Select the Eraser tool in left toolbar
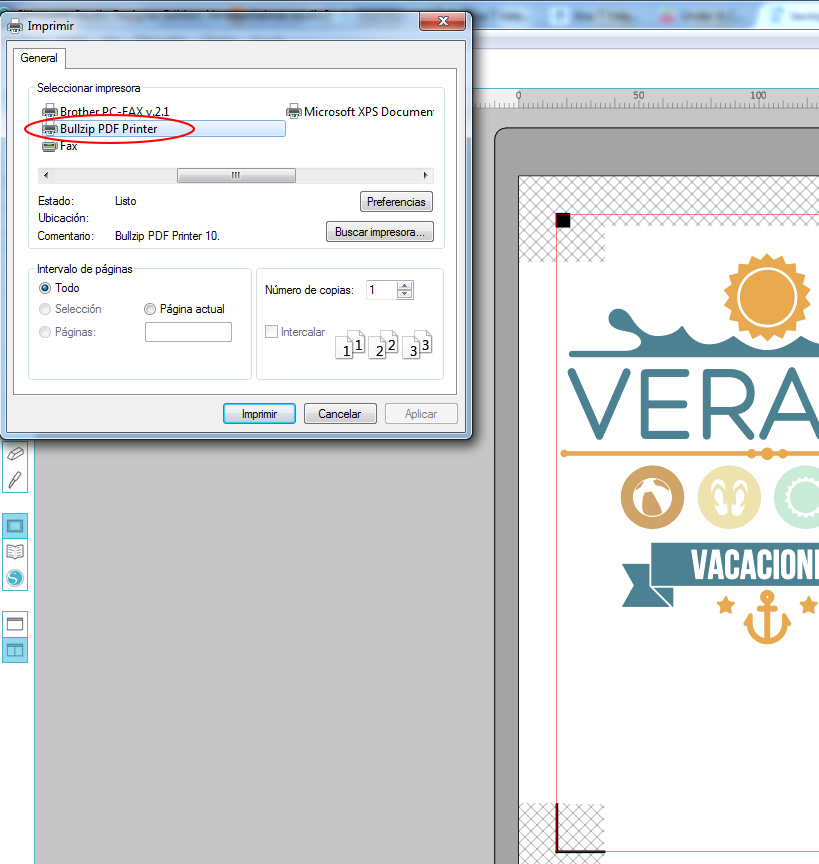 [15, 453]
